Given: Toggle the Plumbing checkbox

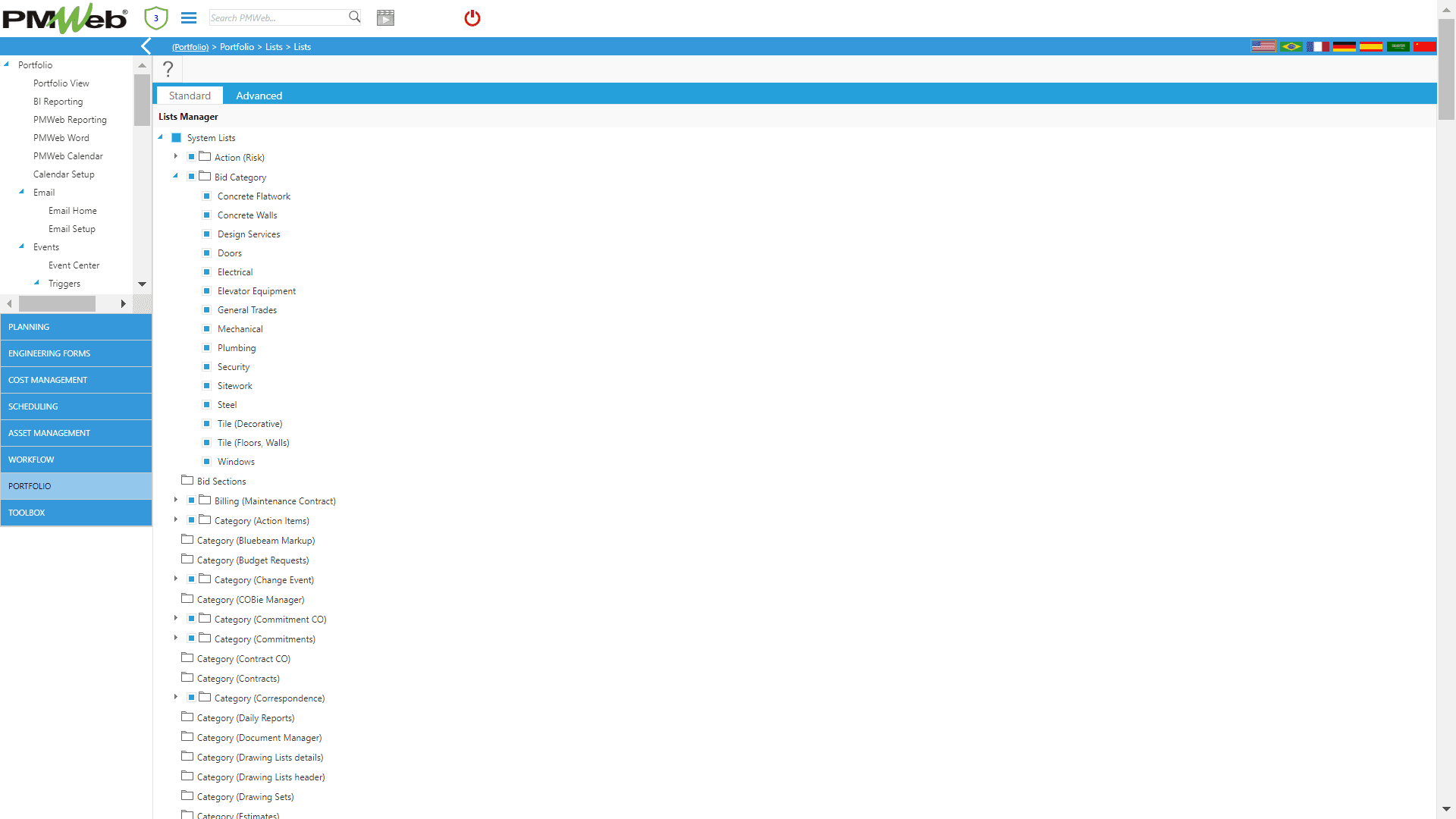Looking at the screenshot, I should pos(206,347).
